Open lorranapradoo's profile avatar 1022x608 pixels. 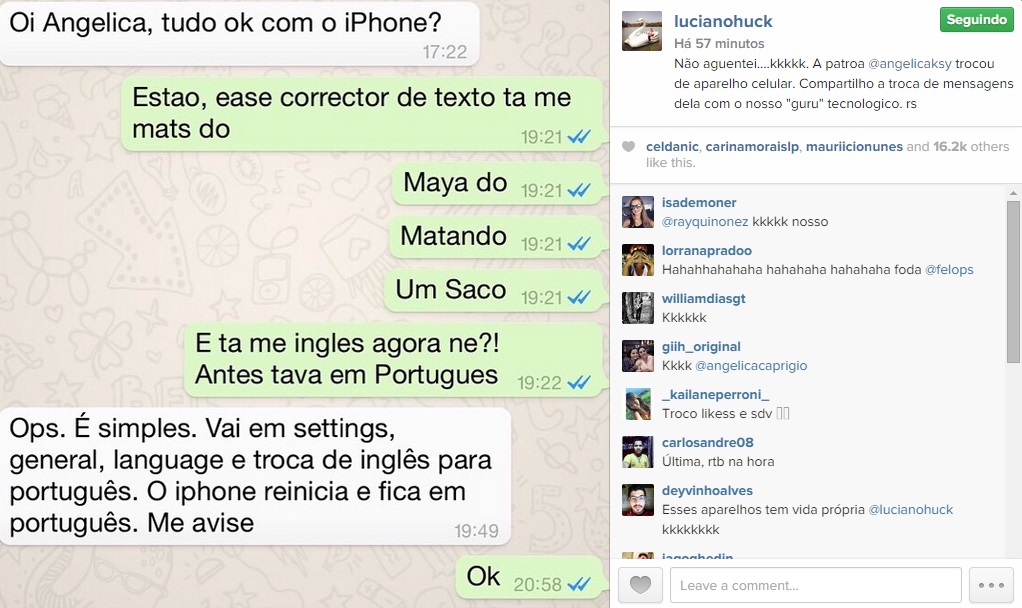point(638,260)
